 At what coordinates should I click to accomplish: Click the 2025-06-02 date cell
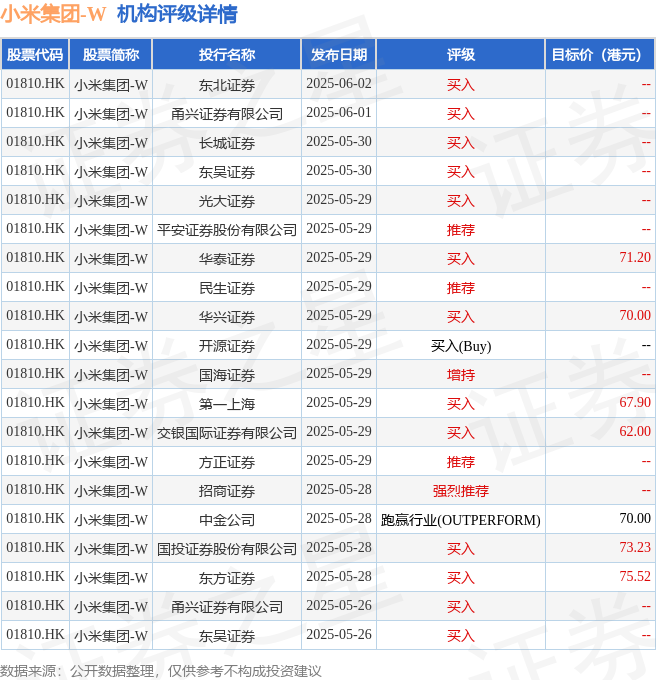tap(339, 84)
